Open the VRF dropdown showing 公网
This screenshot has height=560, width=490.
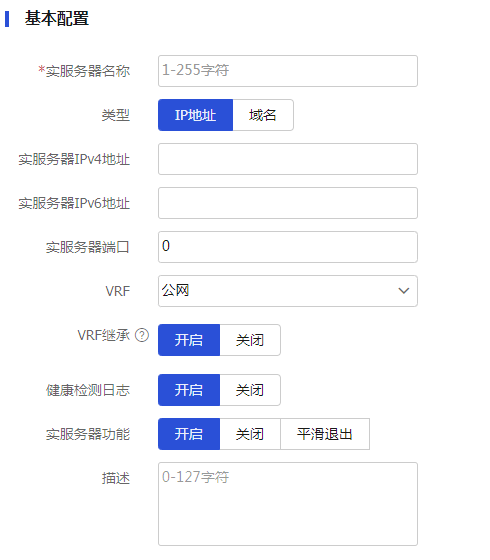pyautogui.click(x=288, y=291)
